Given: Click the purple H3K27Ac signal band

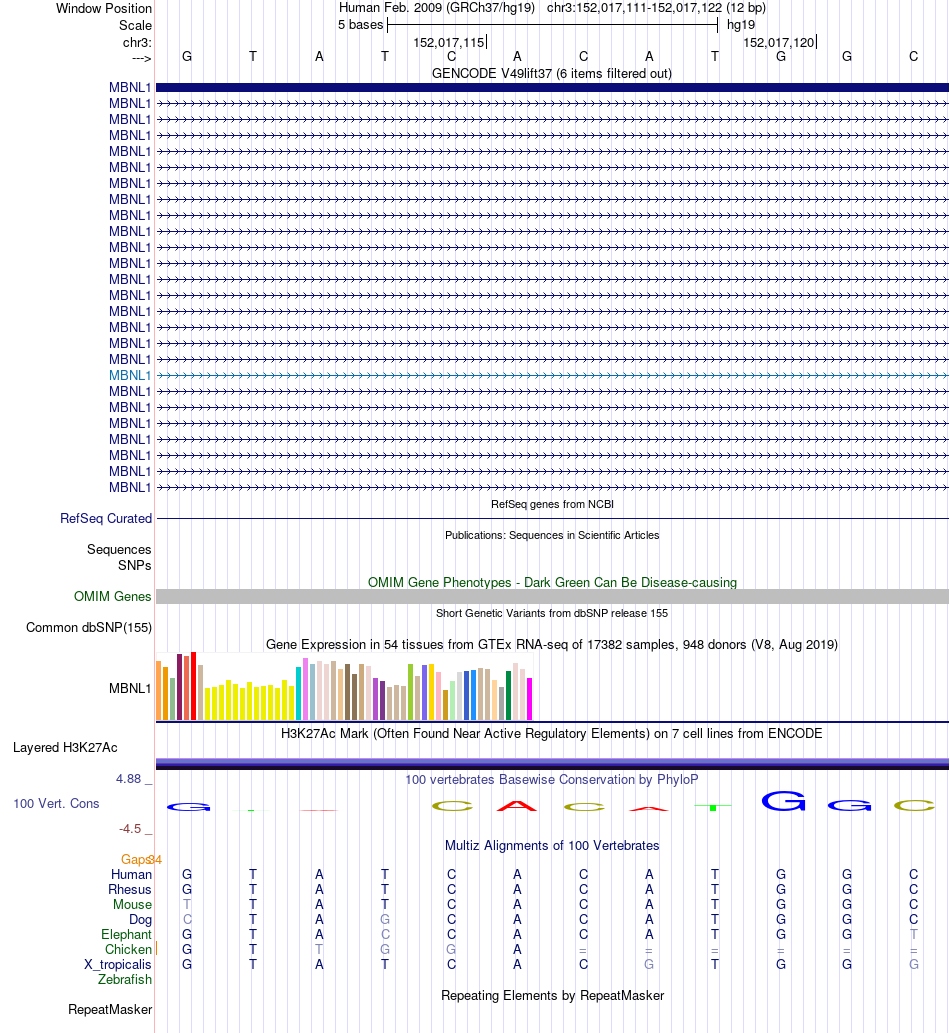Looking at the screenshot, I should [552, 764].
